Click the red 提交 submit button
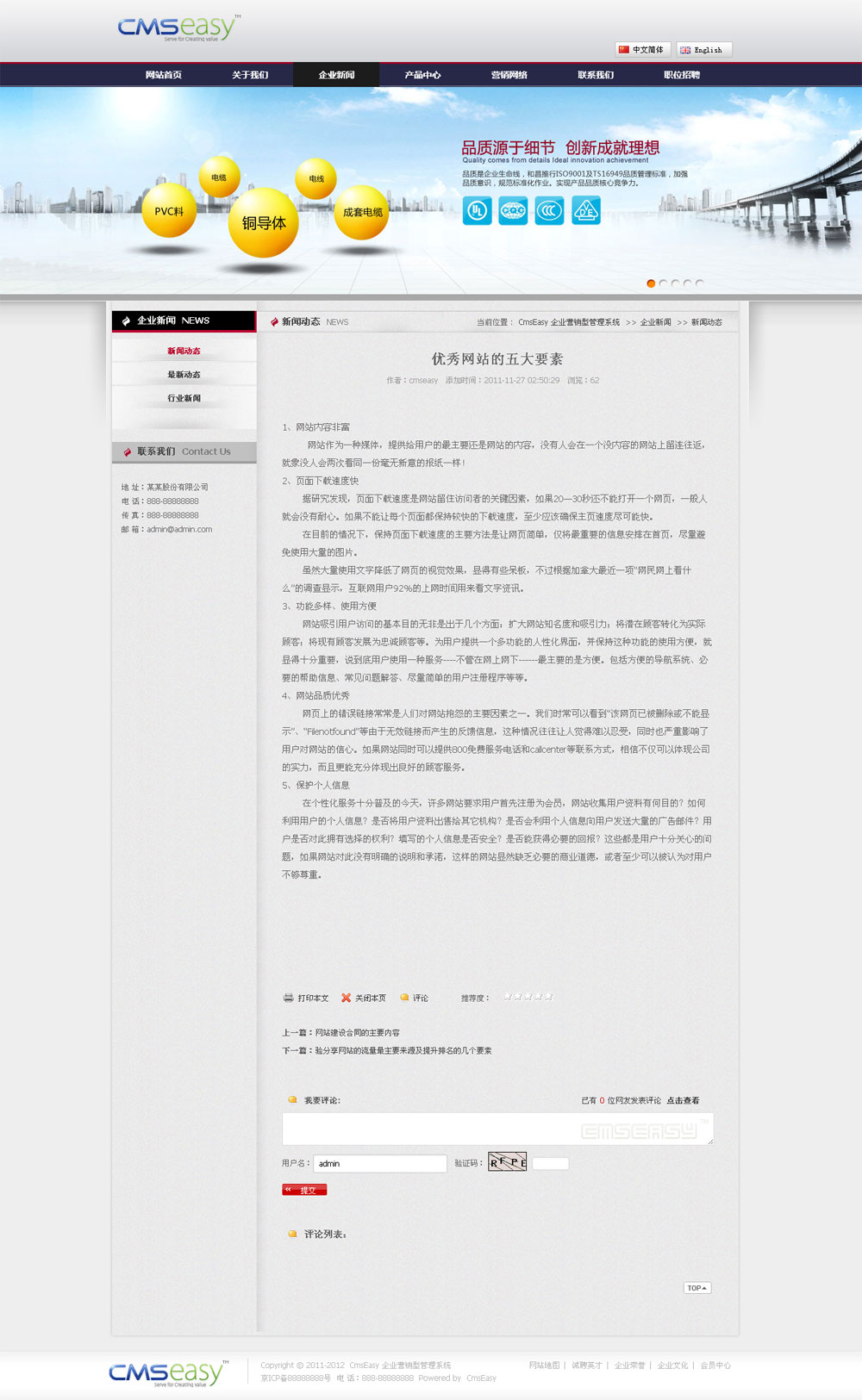The height and width of the screenshot is (1400, 862). click(x=304, y=1190)
